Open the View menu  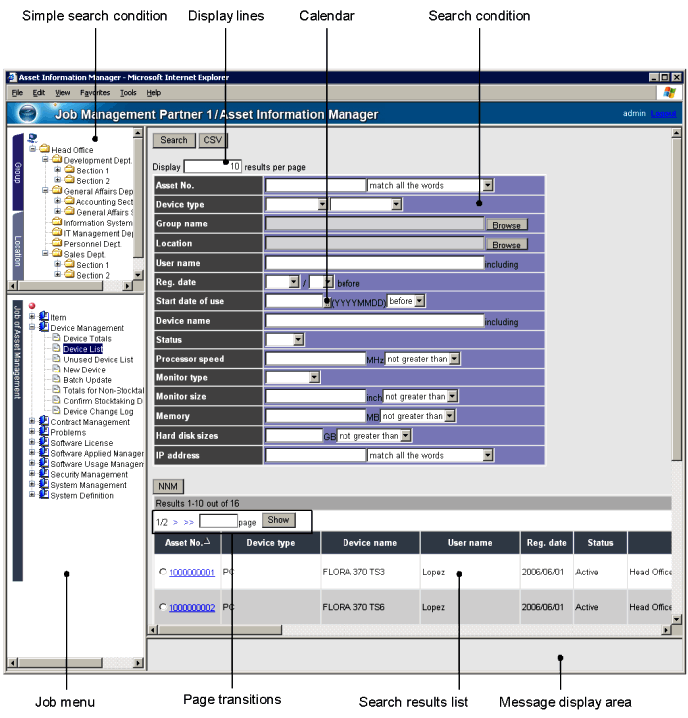tap(63, 92)
